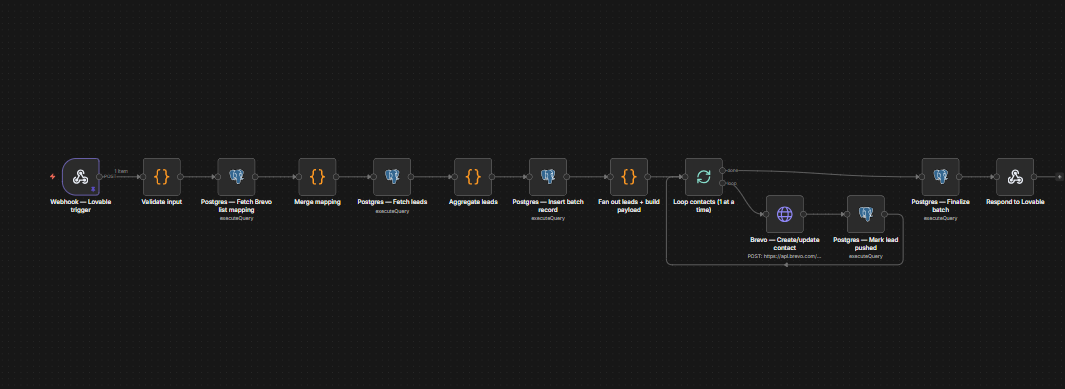This screenshot has height=389, width=1065.
Task: Open Postgres — Mark lead pushed node icon
Action: (x=866, y=214)
